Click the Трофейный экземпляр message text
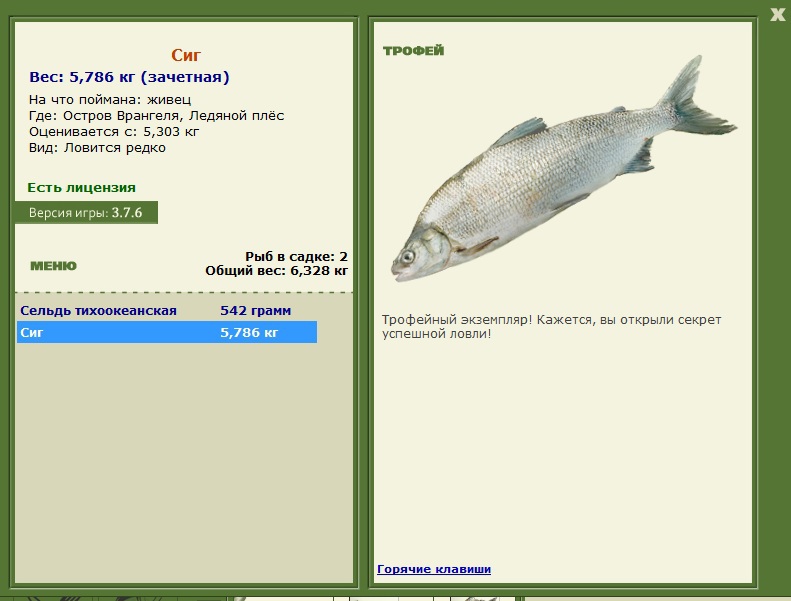 551,326
